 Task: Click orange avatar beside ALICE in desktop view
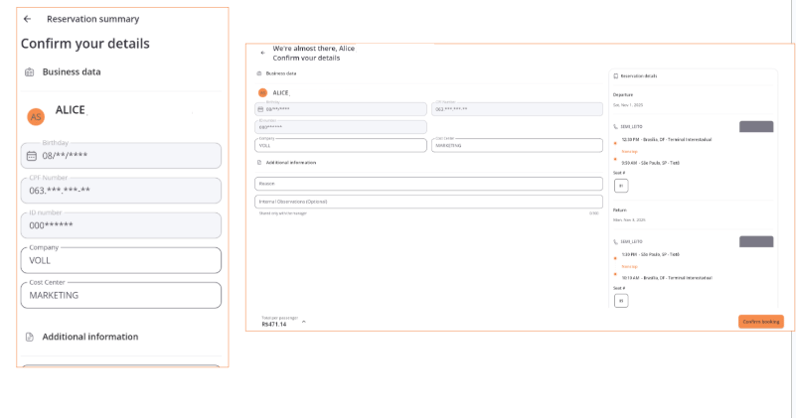(x=263, y=92)
